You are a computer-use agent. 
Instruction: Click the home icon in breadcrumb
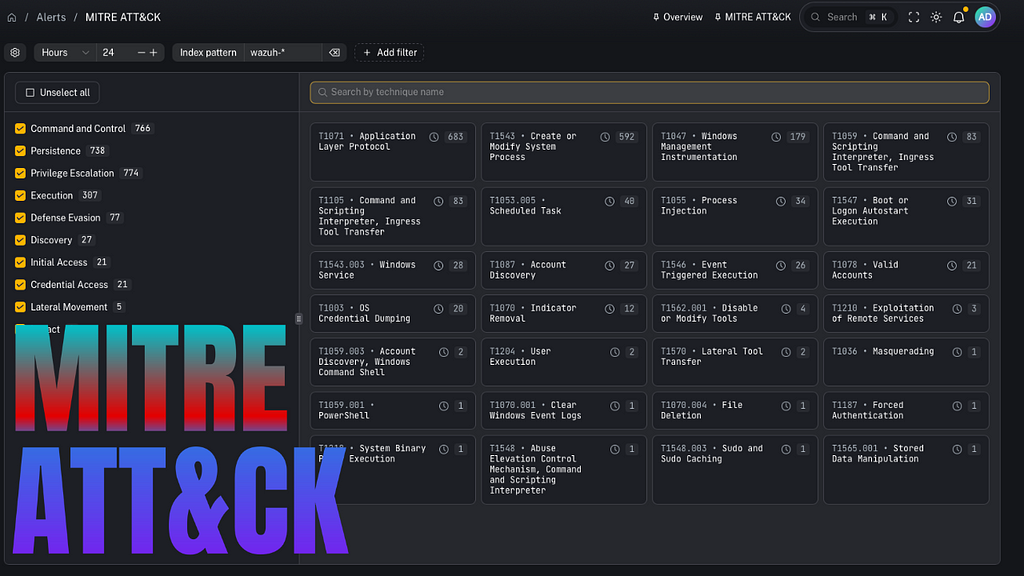tap(12, 17)
